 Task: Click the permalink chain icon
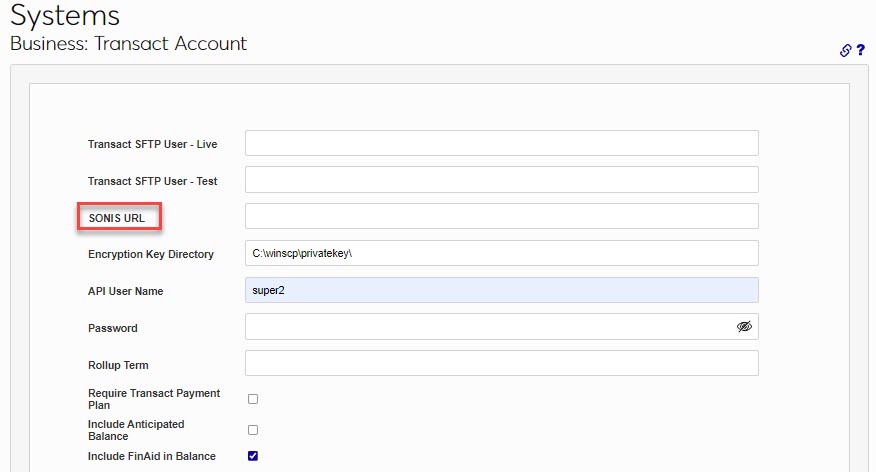pos(845,50)
